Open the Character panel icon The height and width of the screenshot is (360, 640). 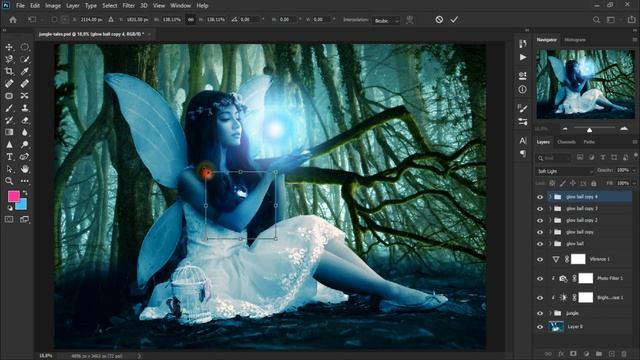coord(522,141)
